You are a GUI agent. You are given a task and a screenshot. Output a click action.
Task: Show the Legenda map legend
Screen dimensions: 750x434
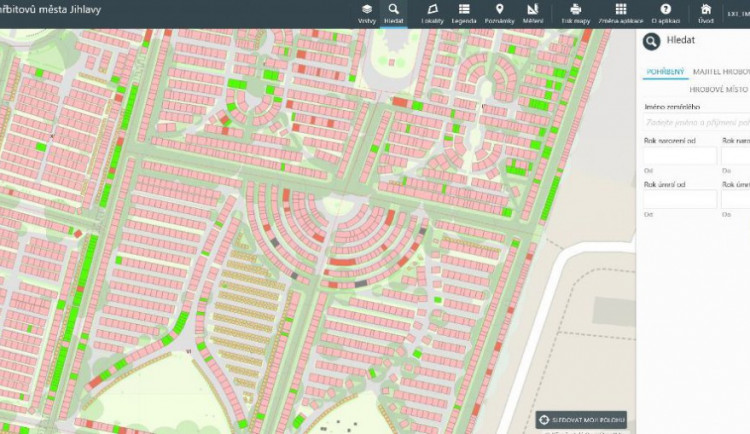(464, 12)
